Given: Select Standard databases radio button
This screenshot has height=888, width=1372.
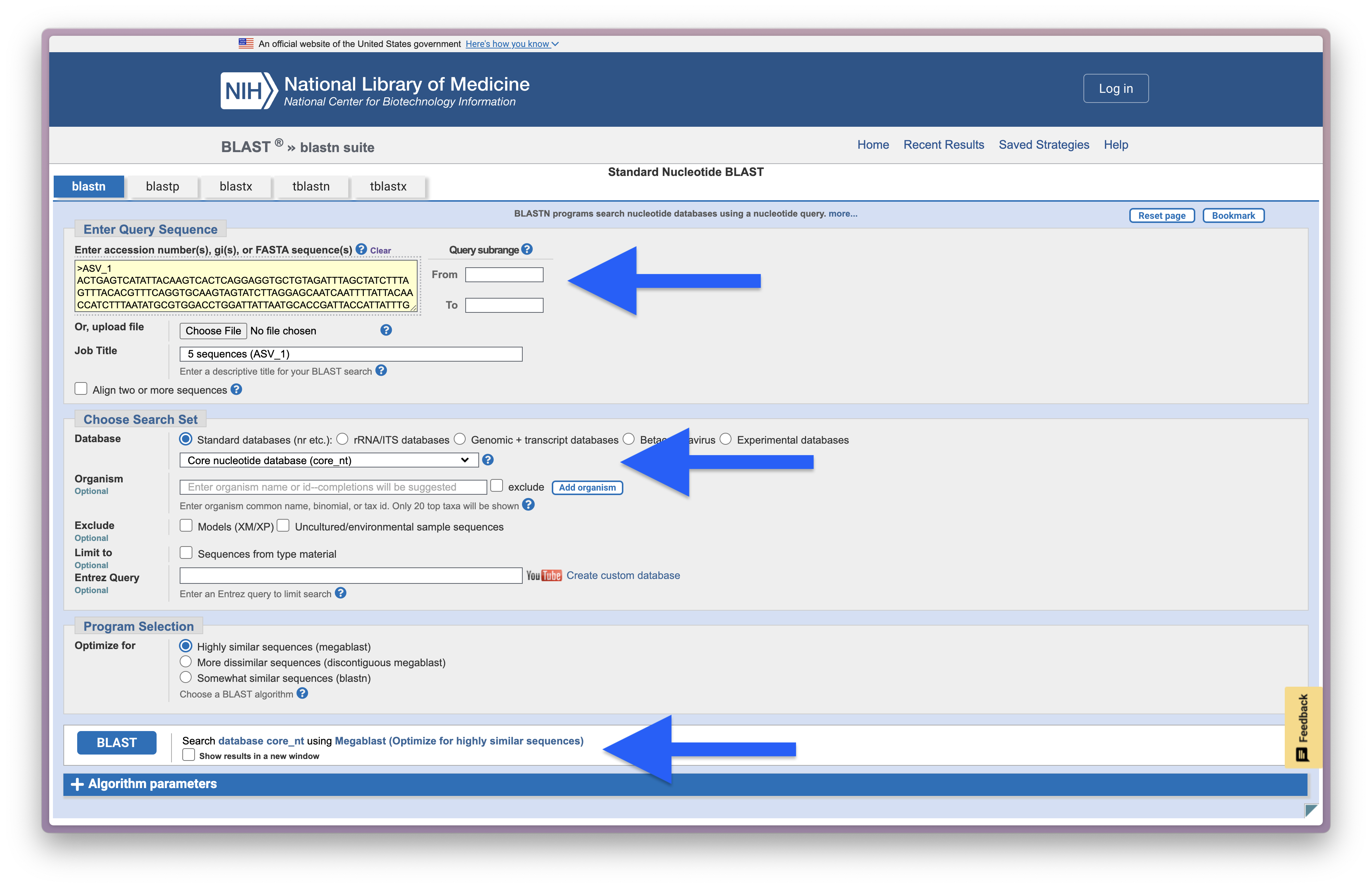Looking at the screenshot, I should coord(186,439).
